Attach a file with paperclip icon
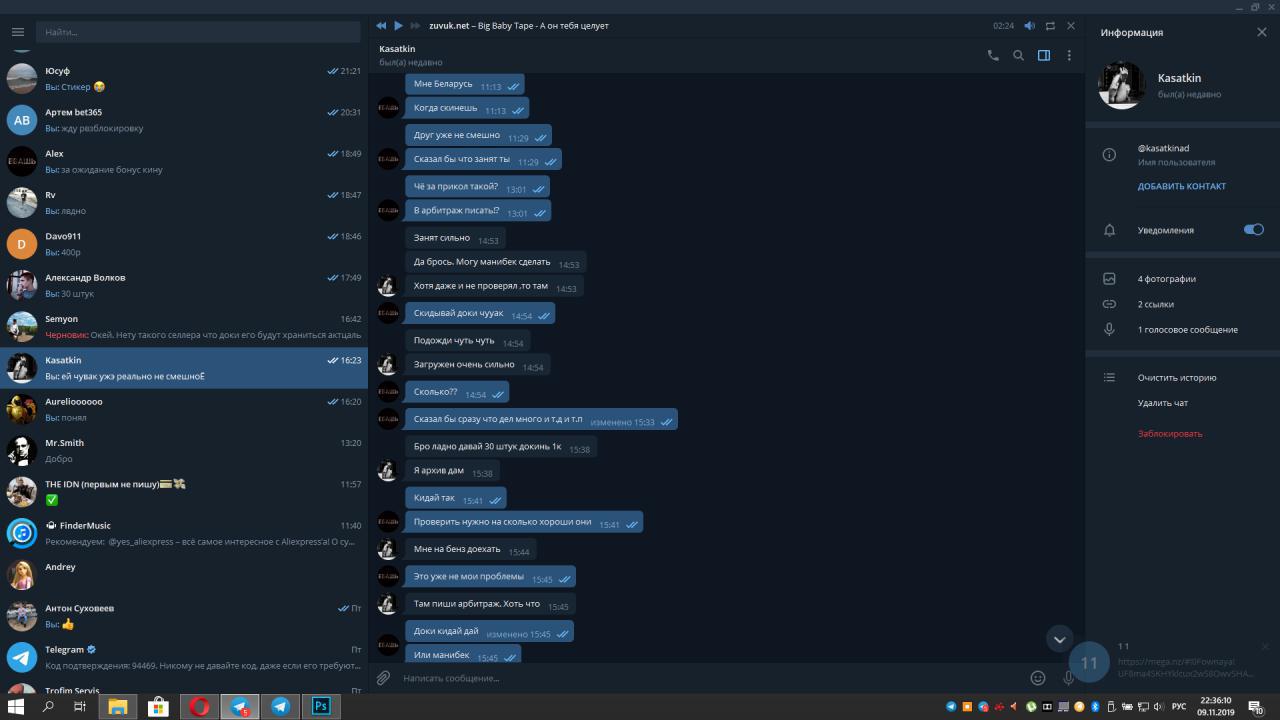The height and width of the screenshot is (720, 1280). point(383,678)
